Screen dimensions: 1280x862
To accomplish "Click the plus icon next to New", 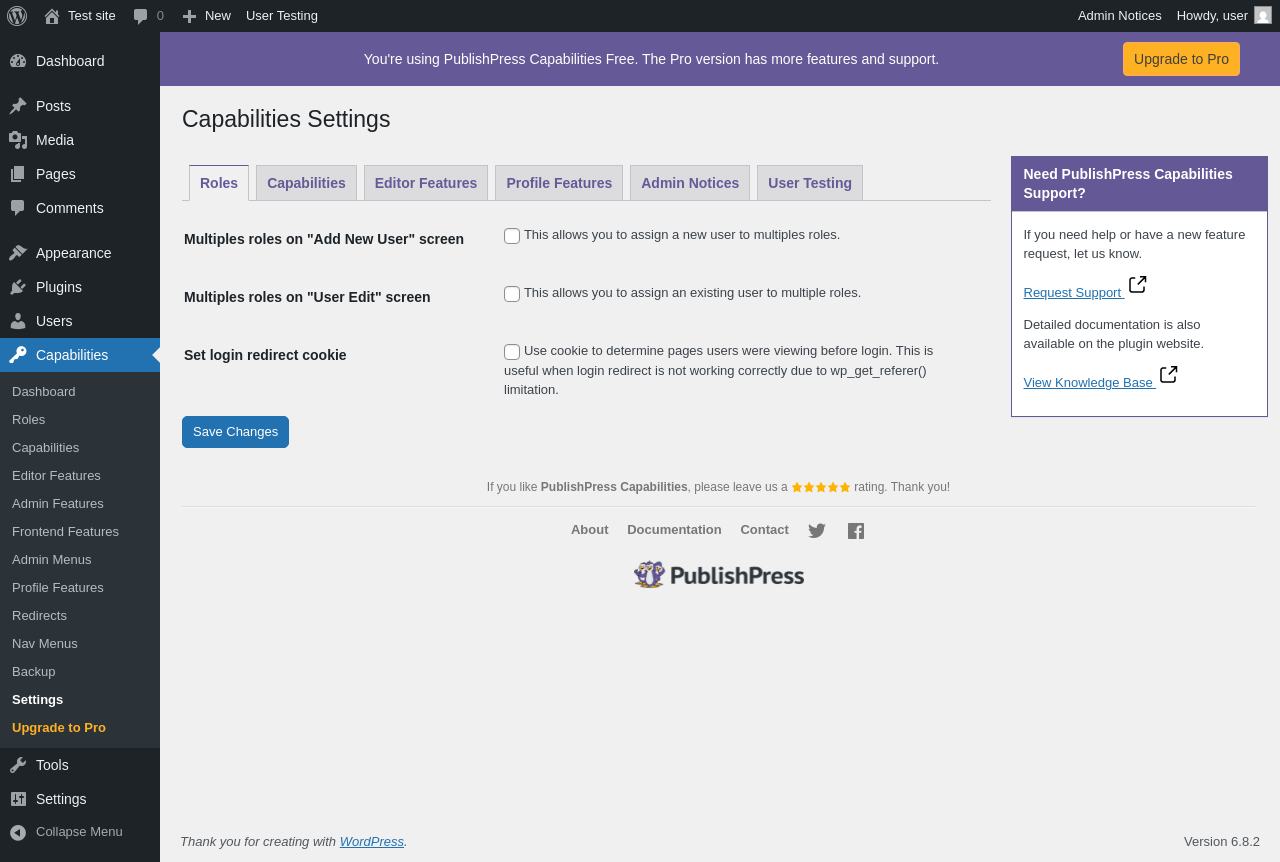I will pyautogui.click(x=189, y=16).
